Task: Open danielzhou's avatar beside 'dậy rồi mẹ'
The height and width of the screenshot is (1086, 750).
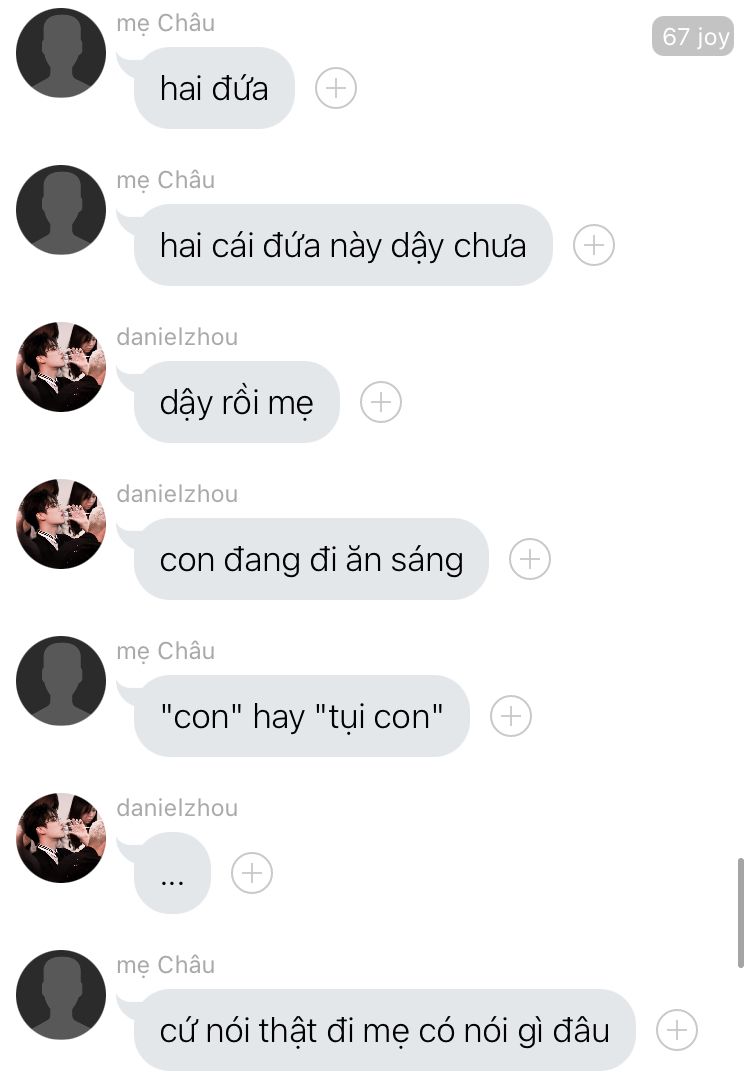Action: [x=61, y=367]
